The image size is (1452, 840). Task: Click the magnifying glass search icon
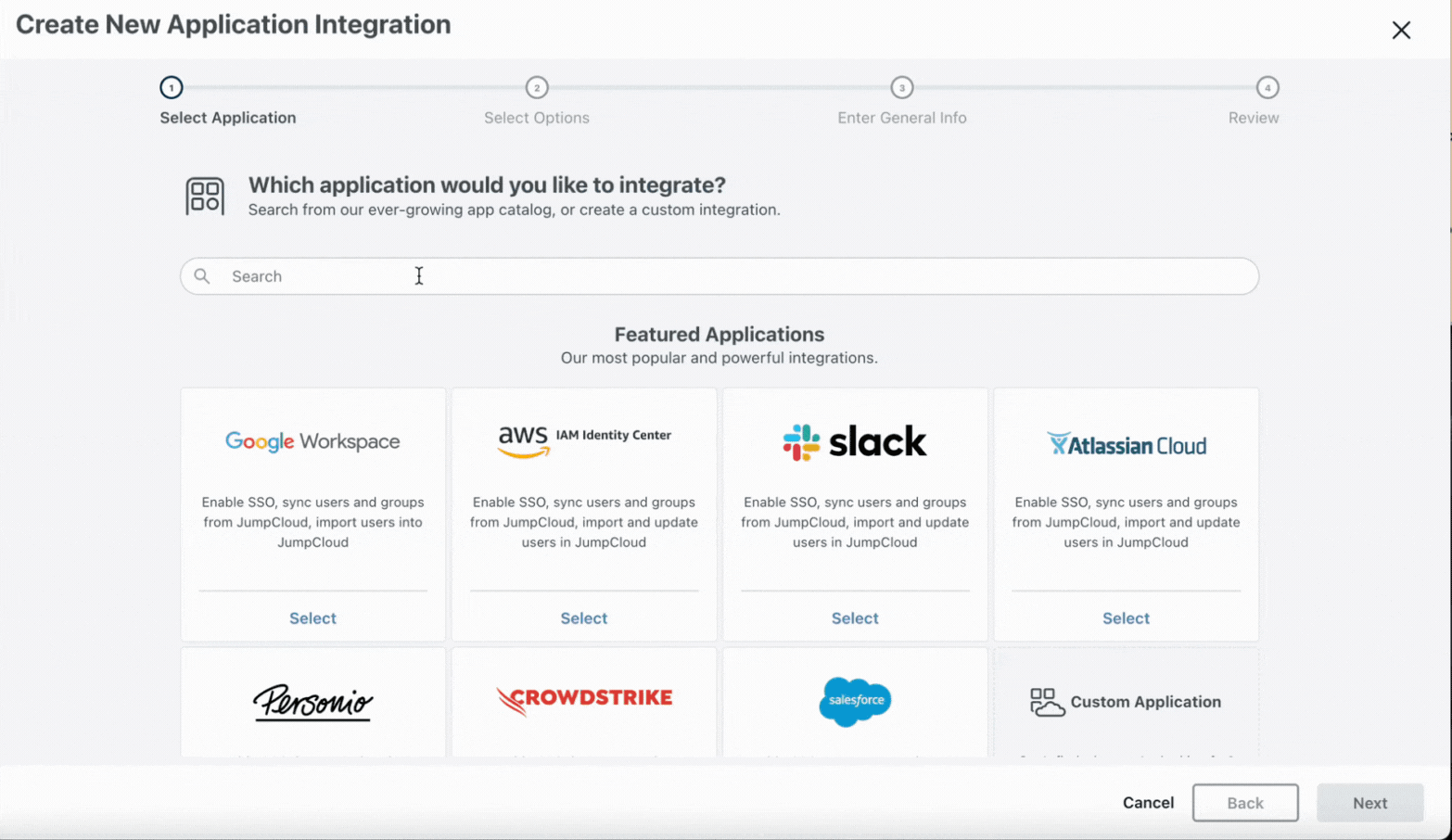(x=204, y=276)
